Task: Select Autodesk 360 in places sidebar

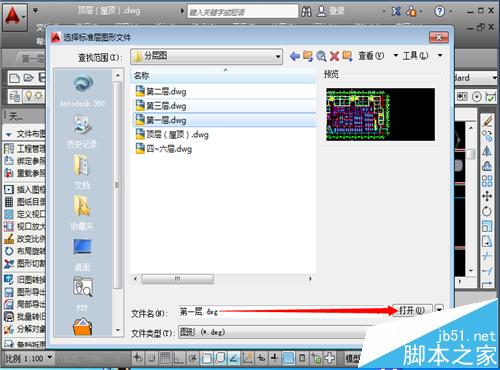Action: point(82,90)
